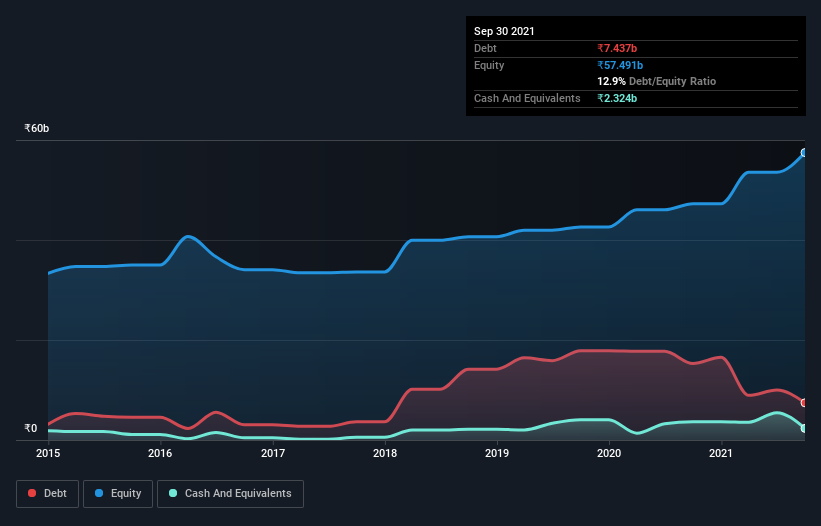Toggle the Debt series legend button

point(48,494)
